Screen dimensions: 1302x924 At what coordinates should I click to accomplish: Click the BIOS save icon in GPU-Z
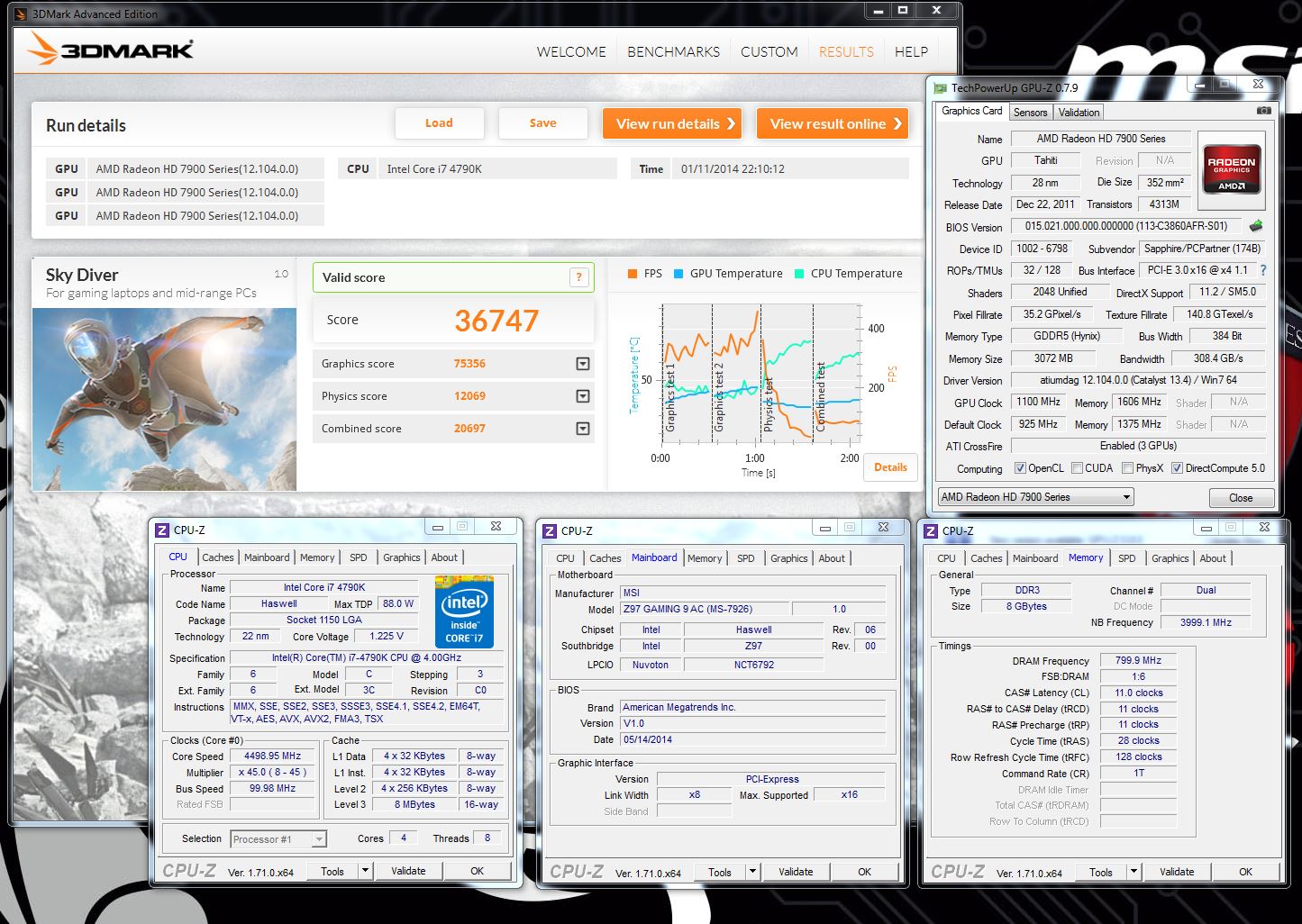point(1256,226)
